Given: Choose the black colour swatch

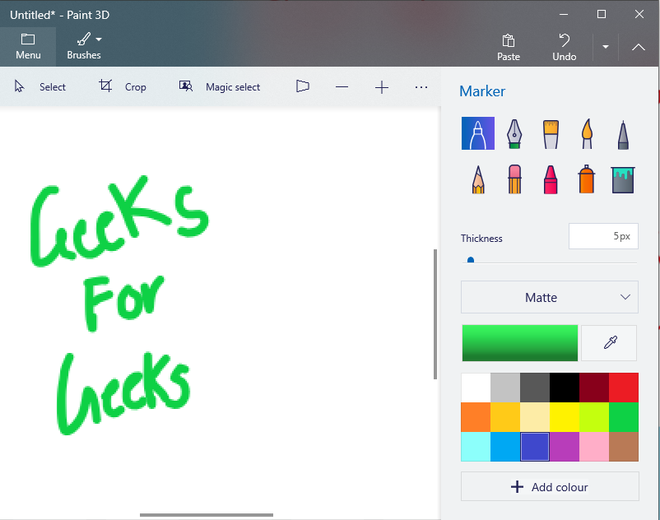Looking at the screenshot, I should (564, 387).
